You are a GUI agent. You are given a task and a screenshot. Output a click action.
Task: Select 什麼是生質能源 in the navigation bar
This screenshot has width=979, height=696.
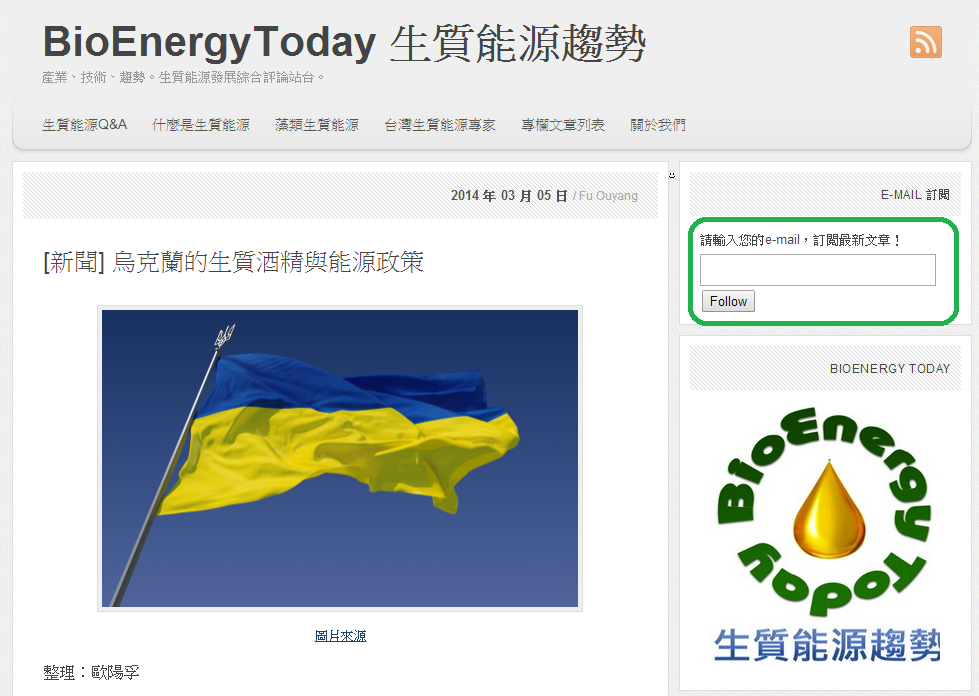(201, 125)
